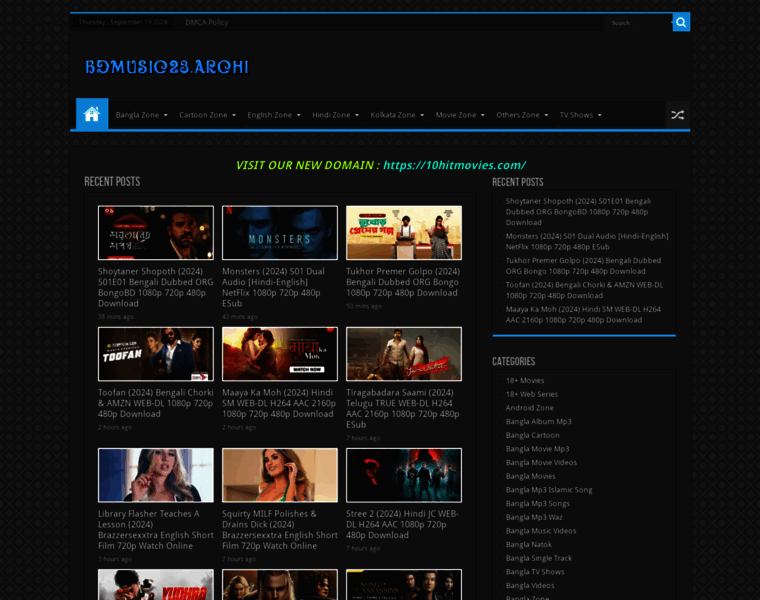The height and width of the screenshot is (600, 760).
Task: Open the Bangla Natok category
Action: coord(529,544)
